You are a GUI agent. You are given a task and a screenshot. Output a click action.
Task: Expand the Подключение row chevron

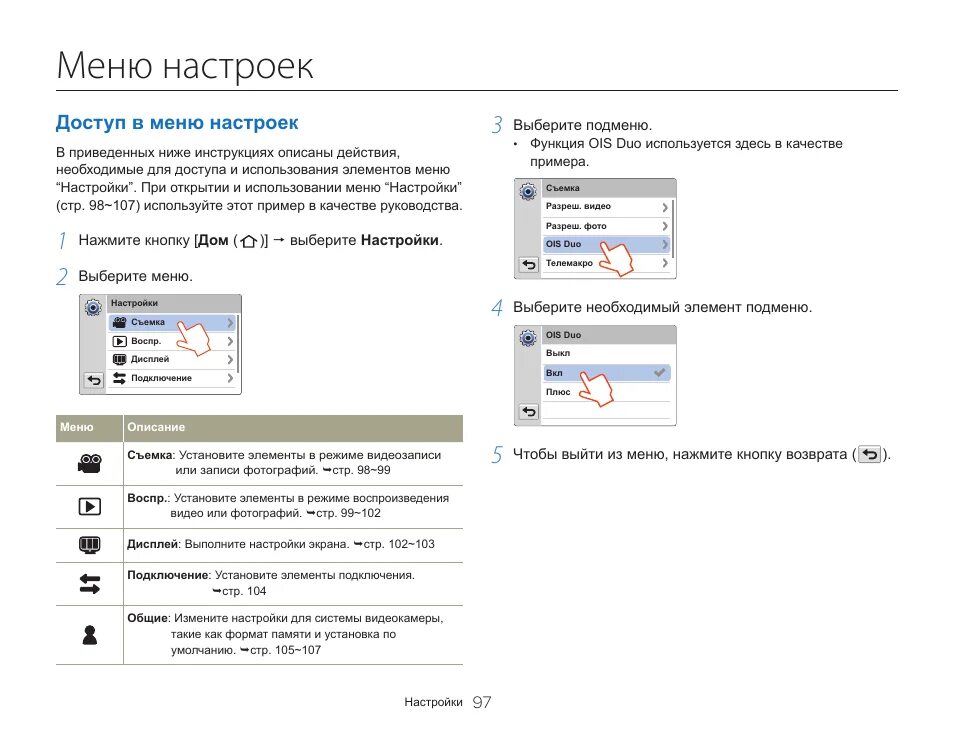point(230,378)
